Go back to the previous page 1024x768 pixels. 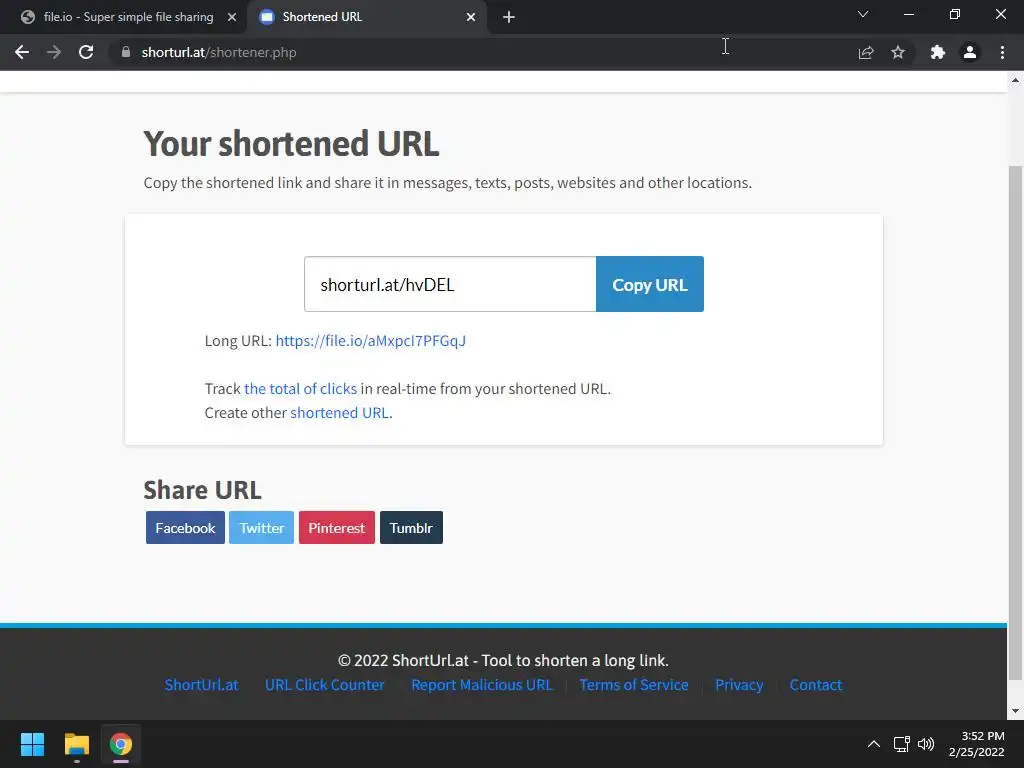pos(22,52)
